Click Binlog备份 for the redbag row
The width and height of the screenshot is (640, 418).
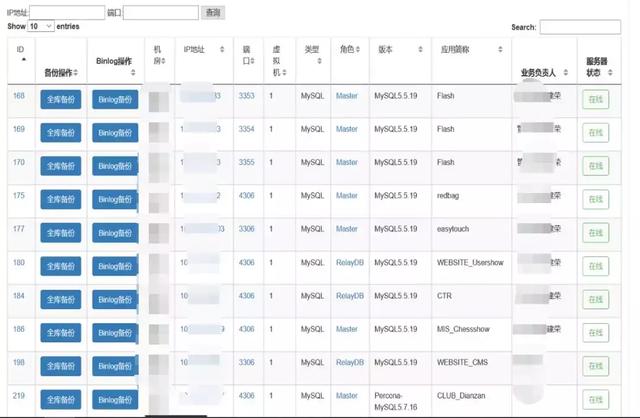click(x=114, y=199)
